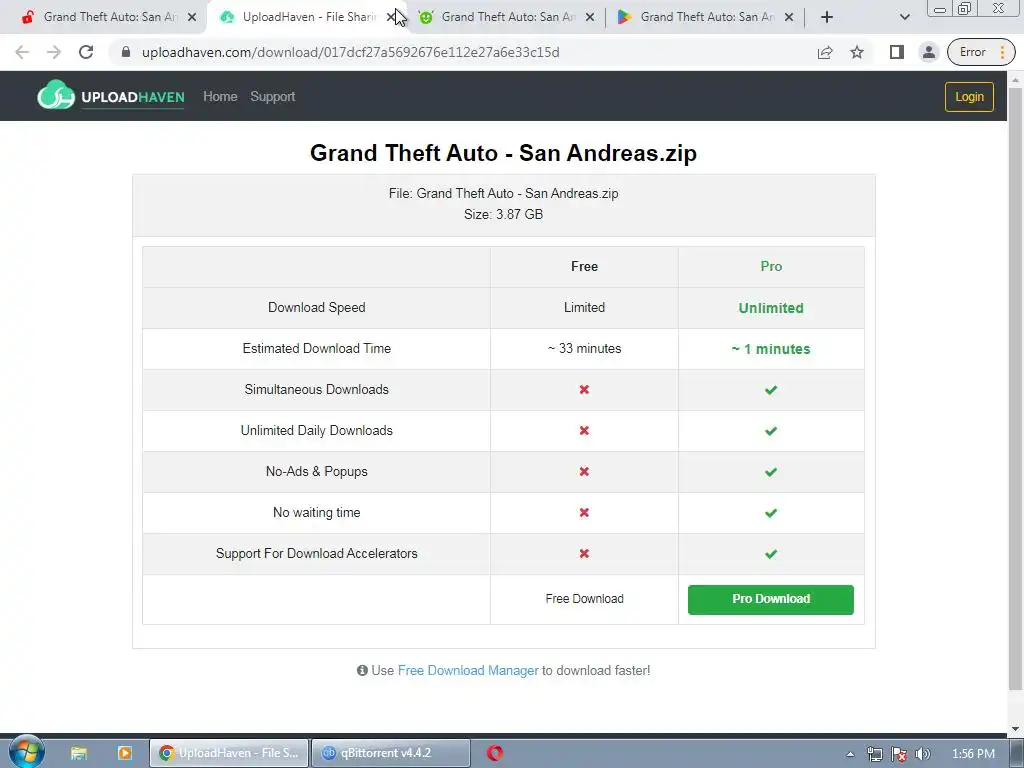Open the browser side panel icon
This screenshot has width=1024, height=768.
click(x=897, y=52)
